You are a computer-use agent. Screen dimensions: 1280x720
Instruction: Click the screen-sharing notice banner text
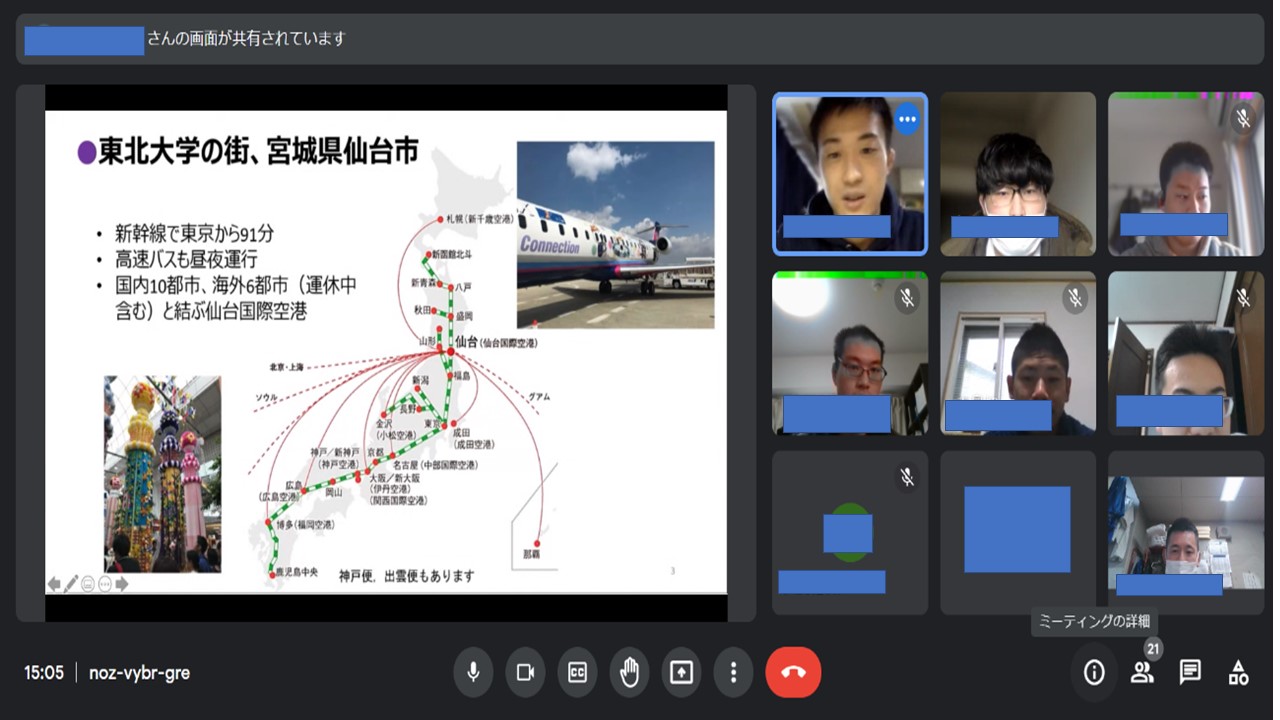tap(246, 39)
